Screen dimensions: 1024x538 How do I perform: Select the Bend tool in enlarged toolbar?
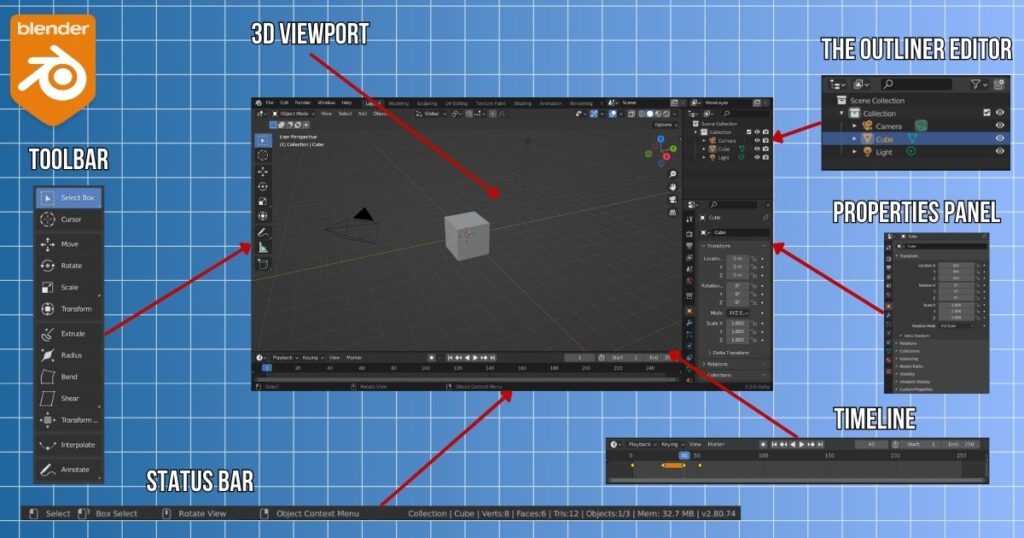[69, 377]
